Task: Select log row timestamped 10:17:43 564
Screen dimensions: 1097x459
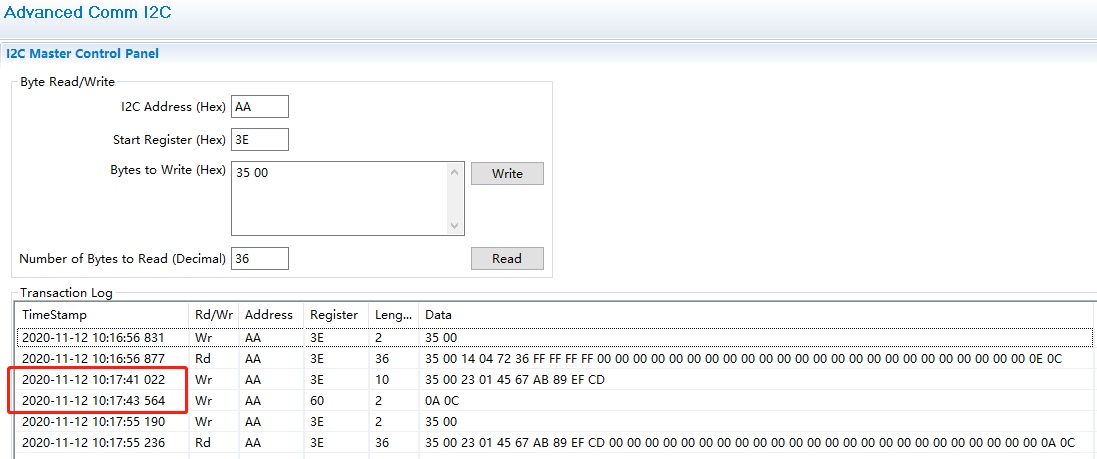Action: (x=553, y=401)
